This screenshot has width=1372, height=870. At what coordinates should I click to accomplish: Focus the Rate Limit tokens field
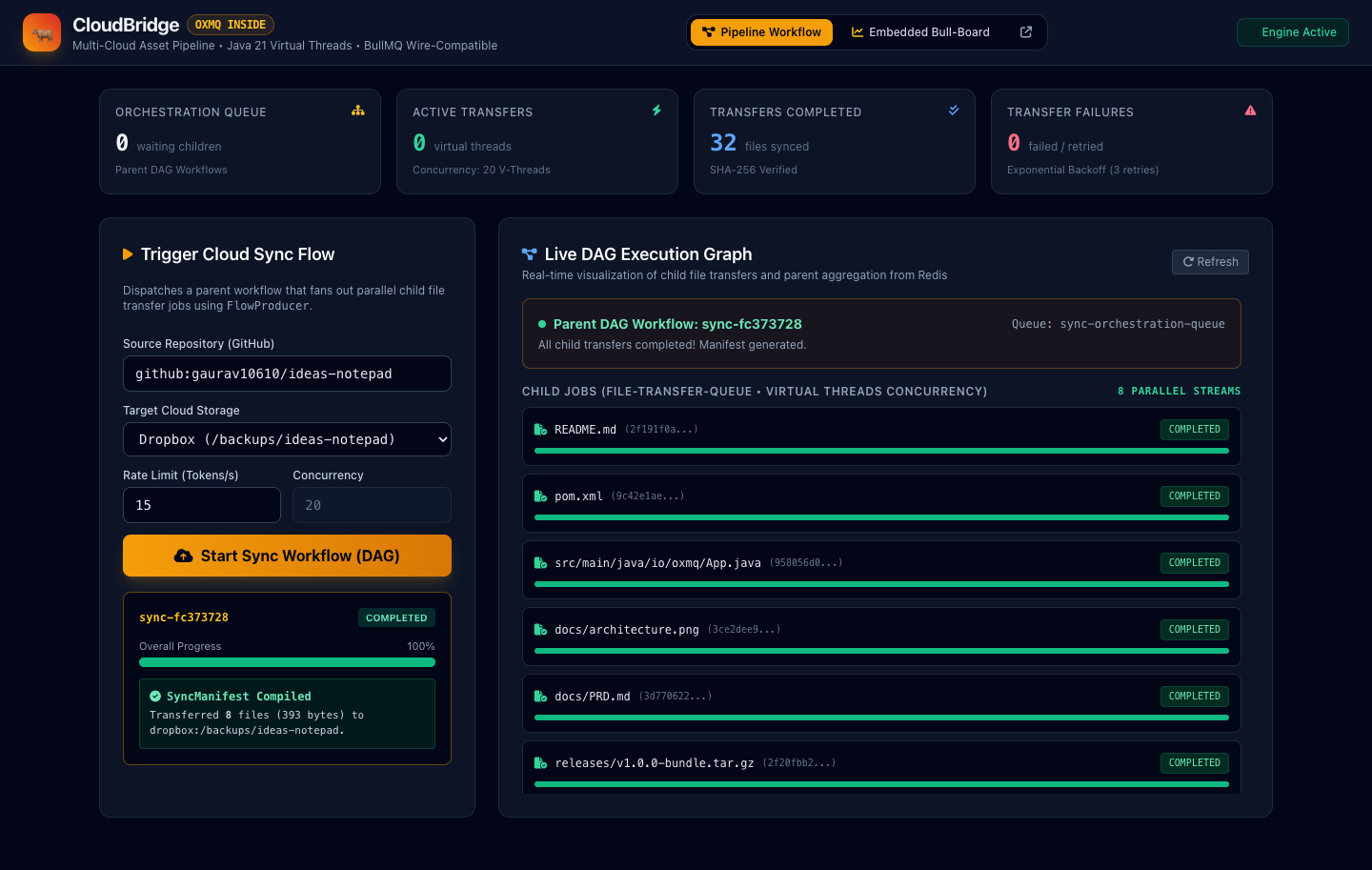pyautogui.click(x=202, y=505)
